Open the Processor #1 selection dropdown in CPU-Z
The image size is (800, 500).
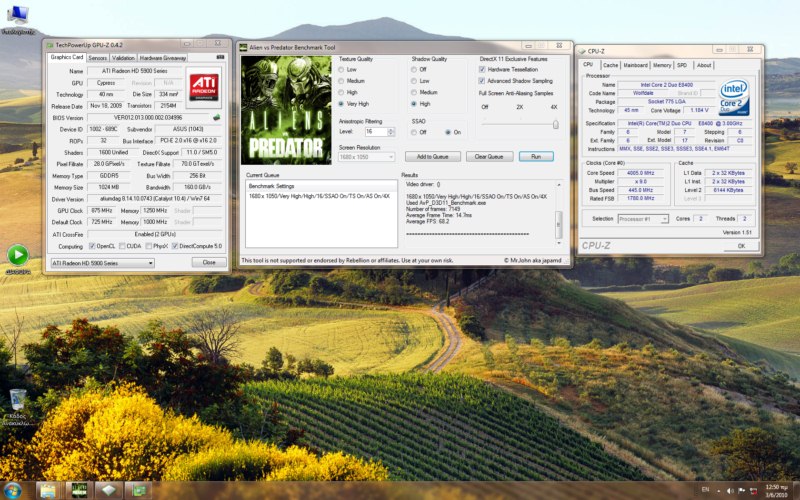642,219
